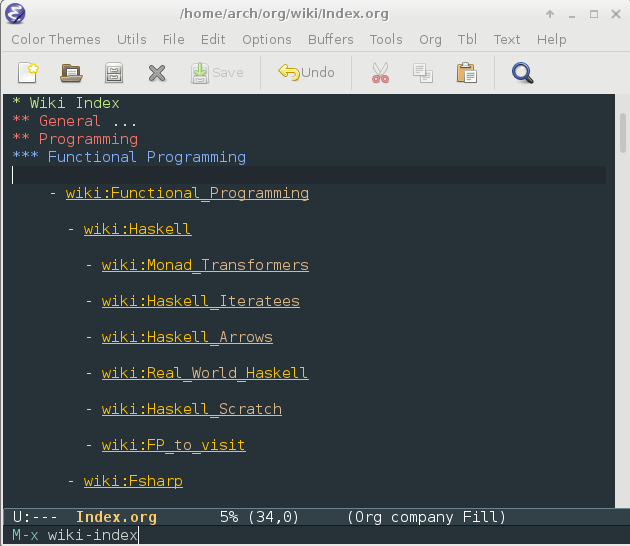
Task: Click the U:--- status in mode line
Action: point(35,517)
